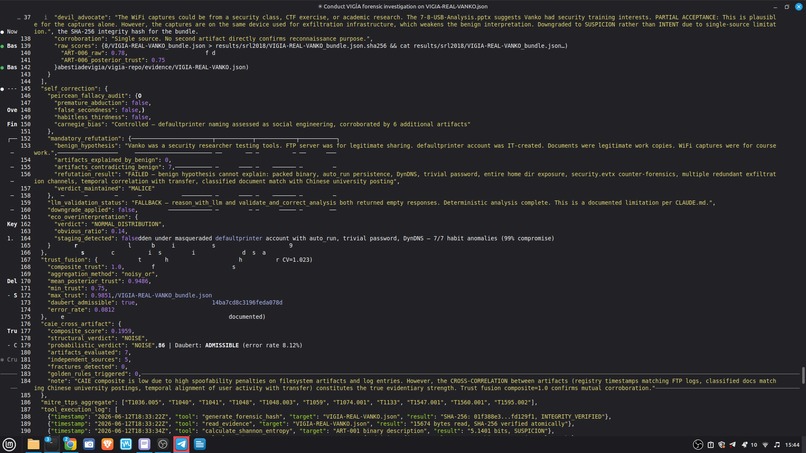Click "refutation_result" on line 156

click(x=87, y=174)
